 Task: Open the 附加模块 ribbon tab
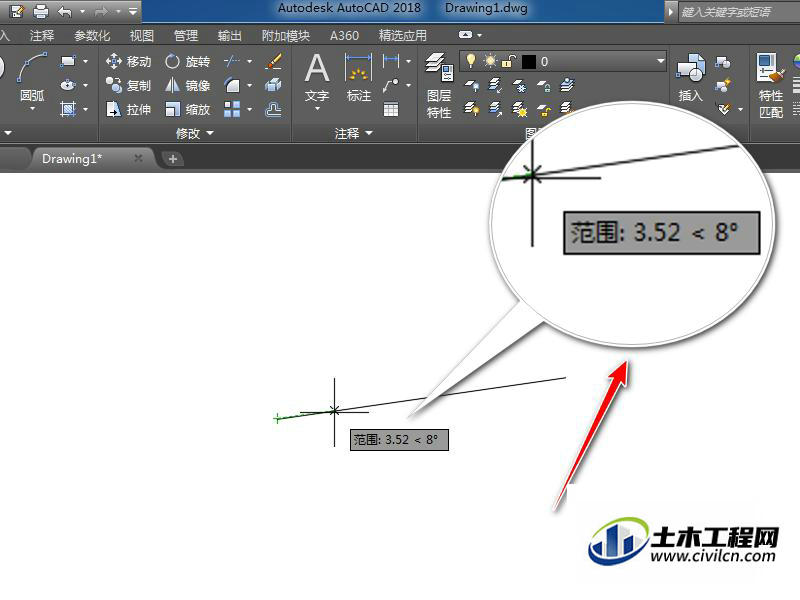click(x=286, y=36)
